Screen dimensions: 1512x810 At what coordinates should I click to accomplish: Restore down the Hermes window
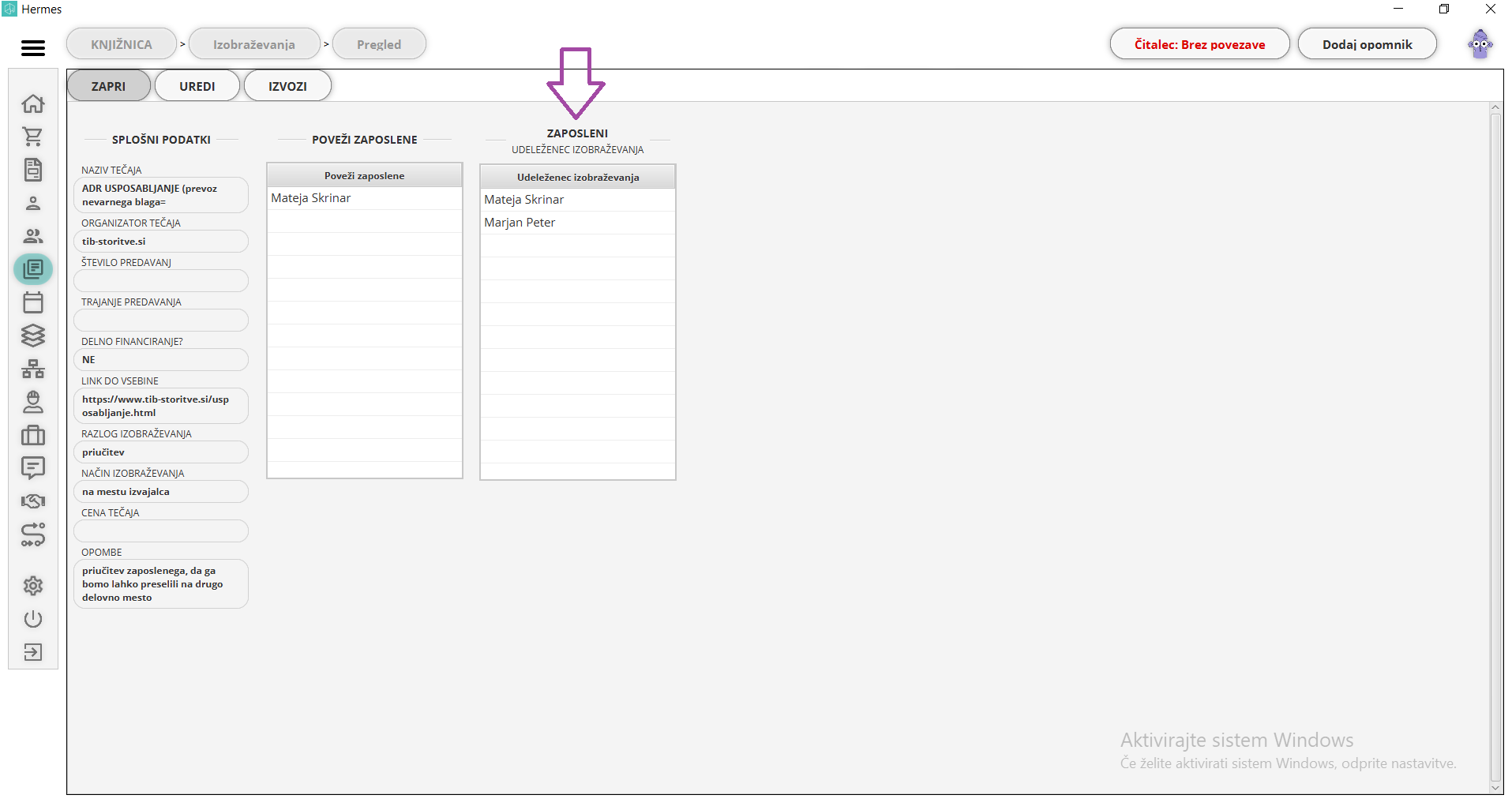[x=1444, y=9]
